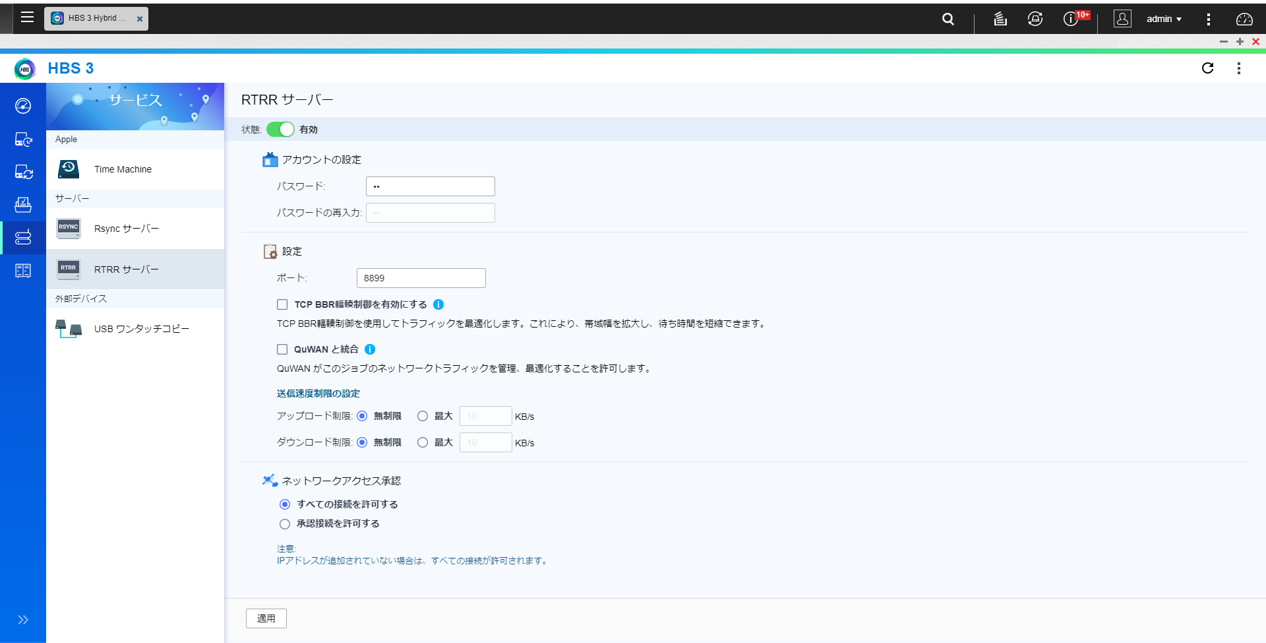Viewport: 1266px width, 643px height.
Task: Select download 最大 radio button
Action: click(x=423, y=442)
